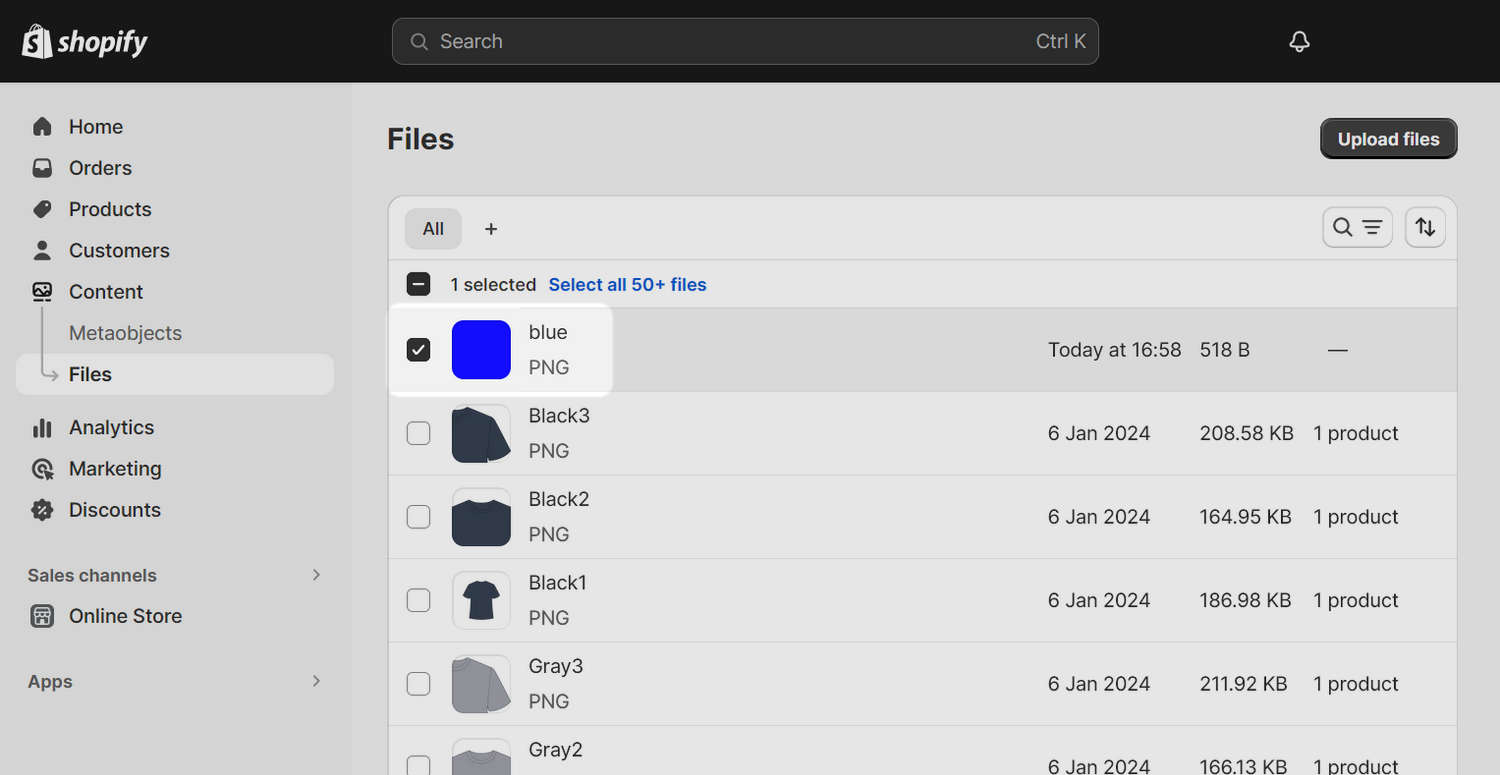The height and width of the screenshot is (775, 1500).
Task: Click the search magnifier icon in top bar
Action: click(419, 42)
